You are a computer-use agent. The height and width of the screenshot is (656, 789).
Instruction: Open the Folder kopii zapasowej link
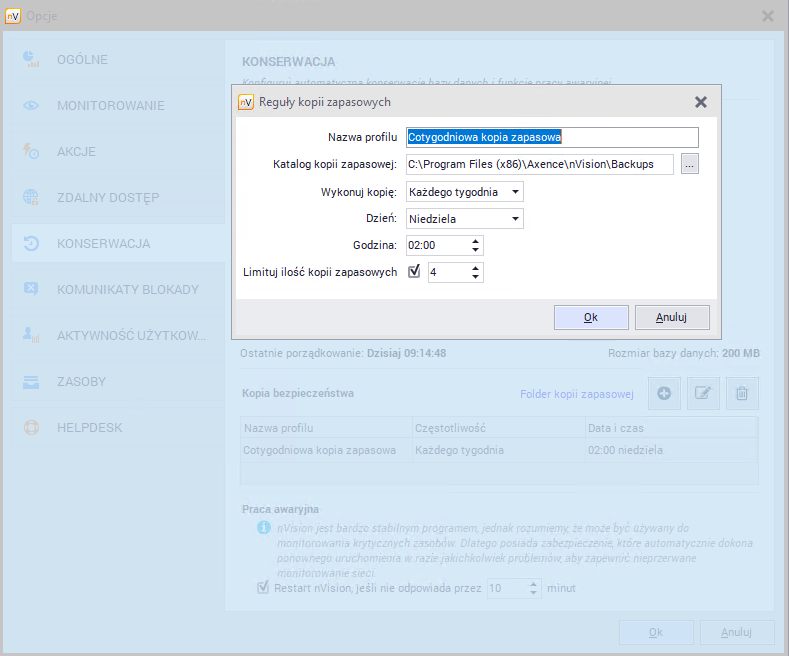click(577, 394)
